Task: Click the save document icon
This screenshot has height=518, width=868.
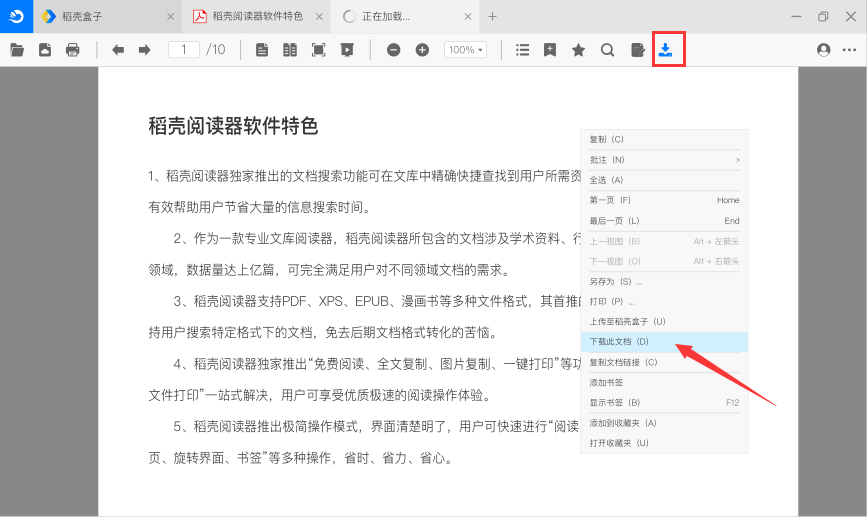Action: 45,50
